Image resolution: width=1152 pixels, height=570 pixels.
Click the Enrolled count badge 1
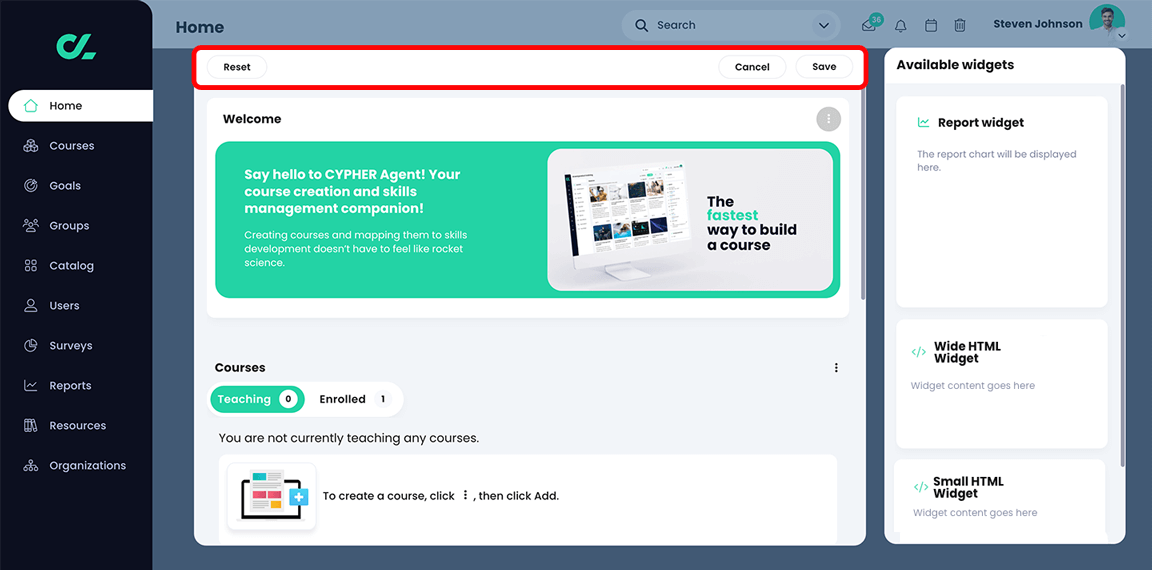(381, 400)
